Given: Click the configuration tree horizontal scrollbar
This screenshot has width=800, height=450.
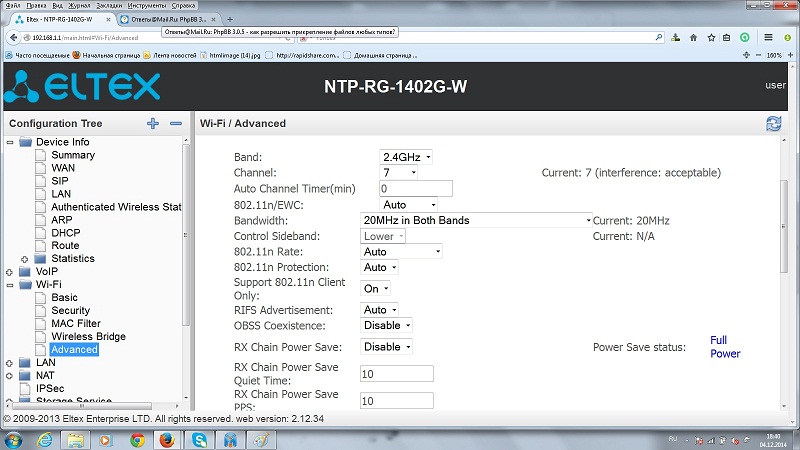Looking at the screenshot, I should [x=82, y=406].
